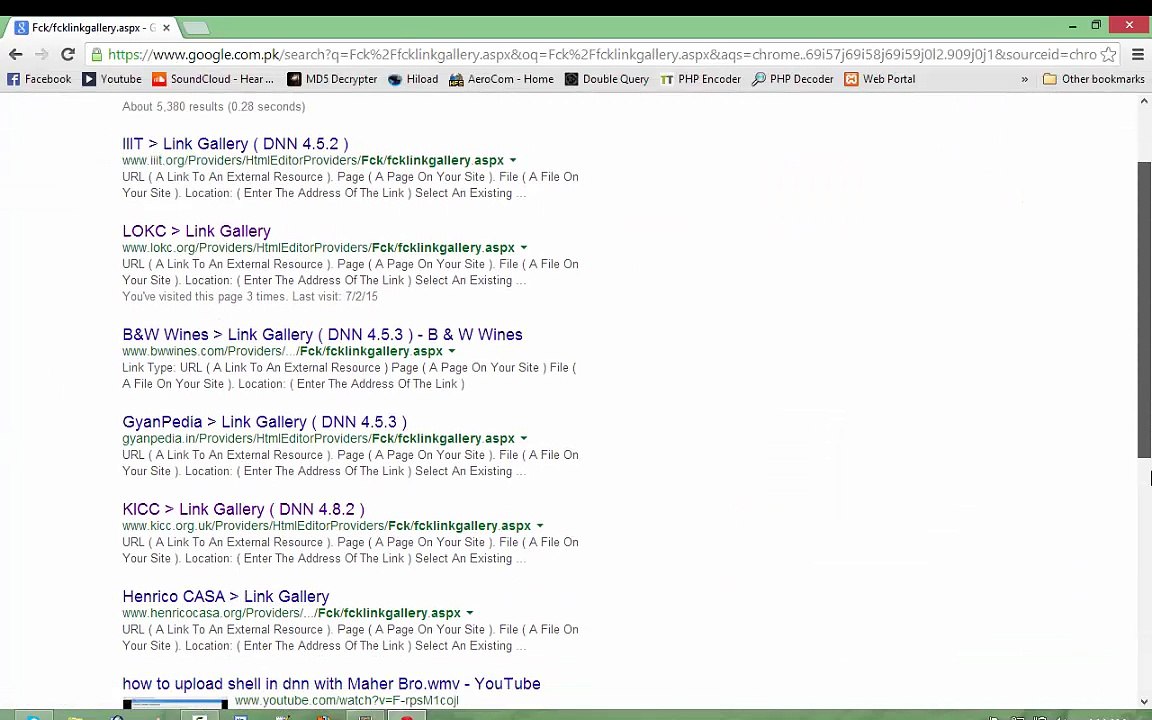Expand dropdown arrow beside www.iiit.org URL
This screenshot has height=720, width=1152.
pyautogui.click(x=513, y=160)
